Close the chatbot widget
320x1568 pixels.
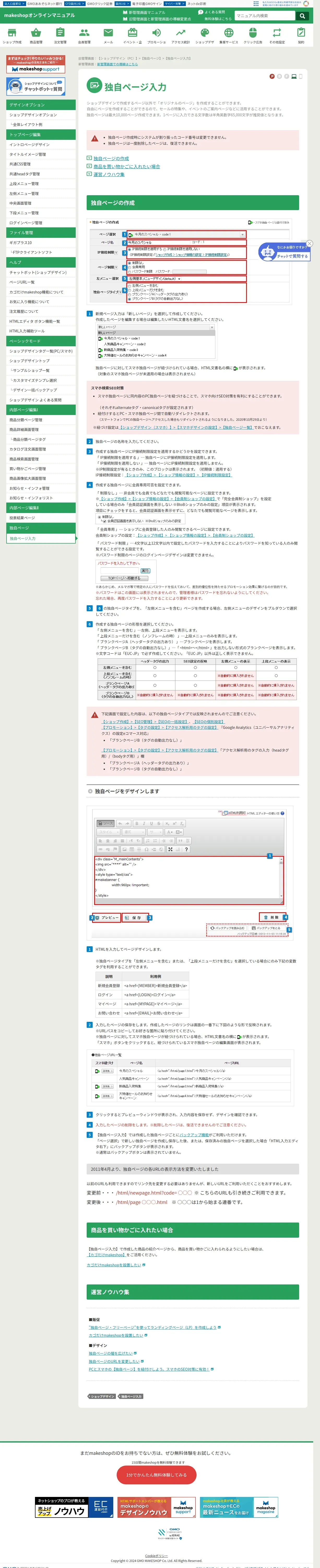point(309,244)
